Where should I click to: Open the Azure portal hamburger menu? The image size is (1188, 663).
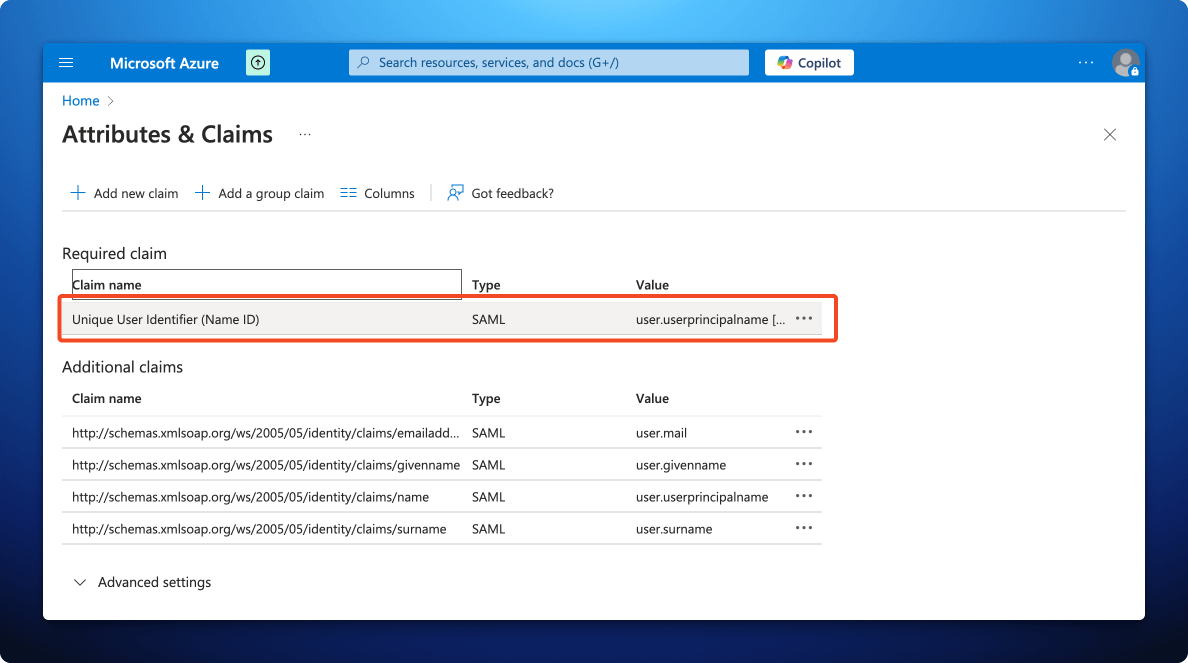pyautogui.click(x=66, y=62)
